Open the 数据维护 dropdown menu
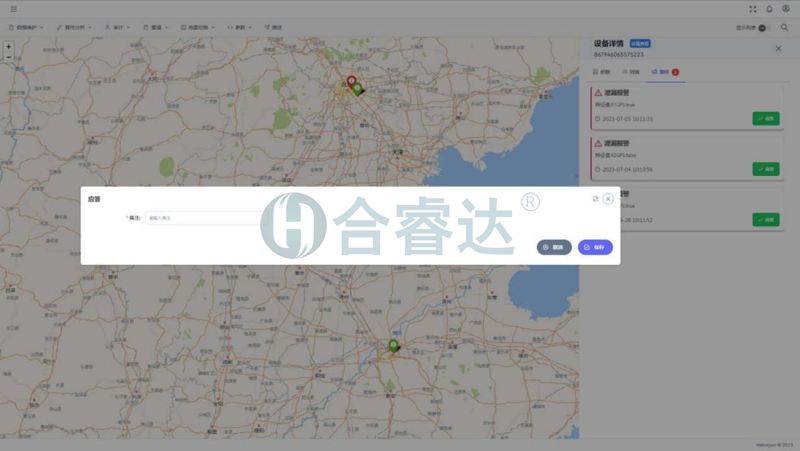This screenshot has width=800, height=451. (27, 28)
